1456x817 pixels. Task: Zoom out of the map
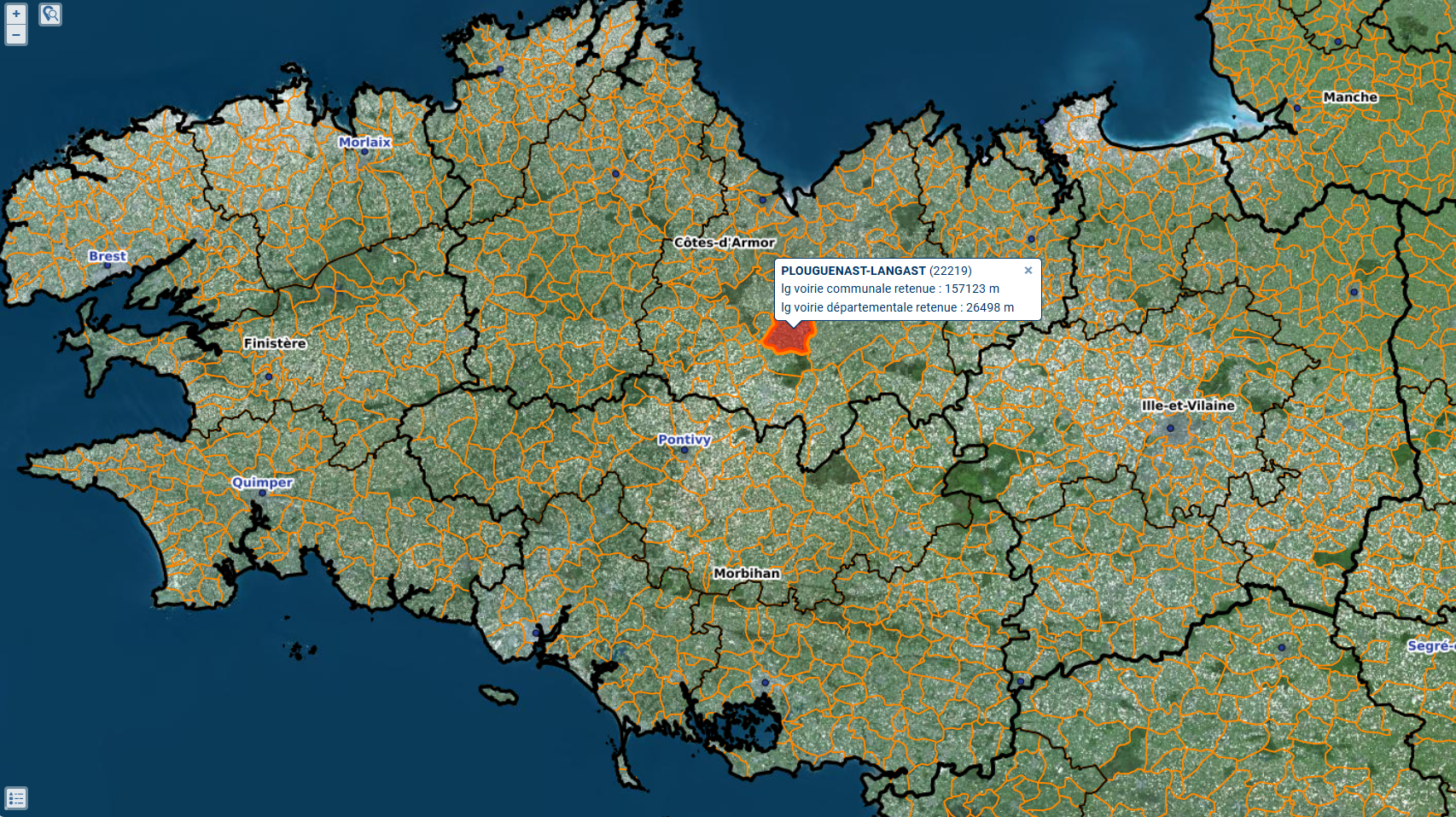16,35
